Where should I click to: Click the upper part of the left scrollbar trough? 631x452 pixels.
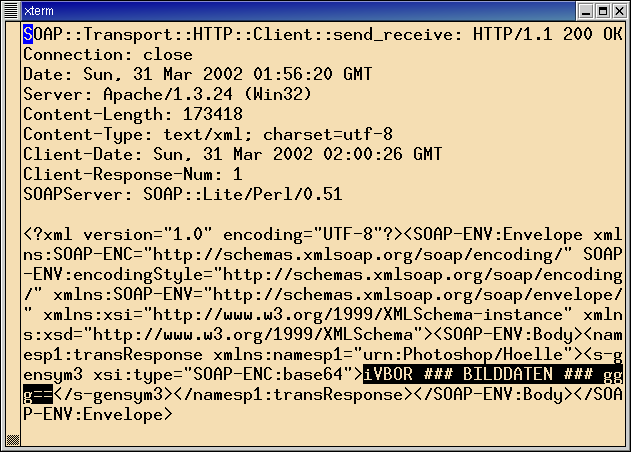[13, 121]
